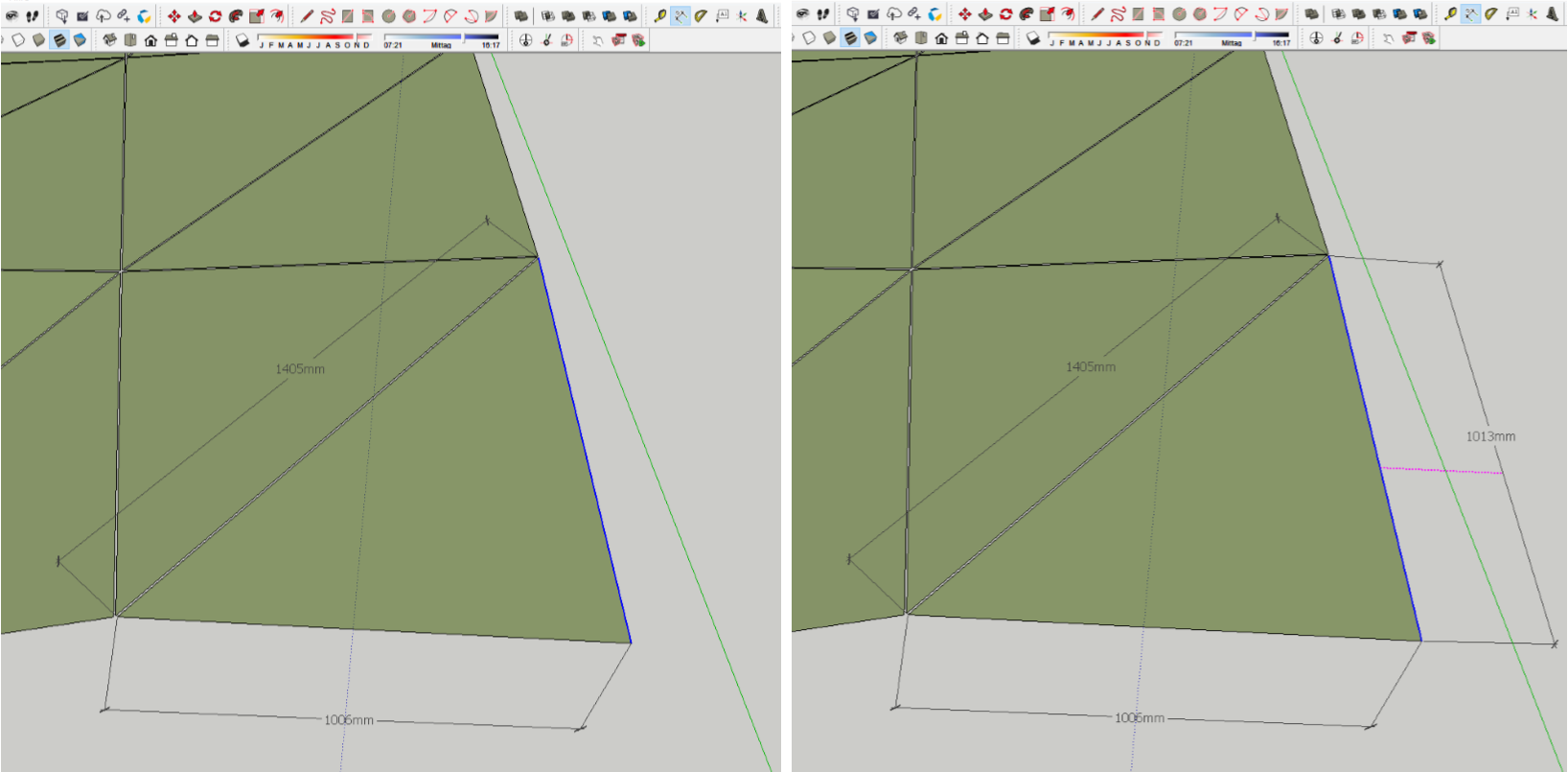Click the Tape Measure tool in the left toolbar
The image size is (1568, 772).
659,16
